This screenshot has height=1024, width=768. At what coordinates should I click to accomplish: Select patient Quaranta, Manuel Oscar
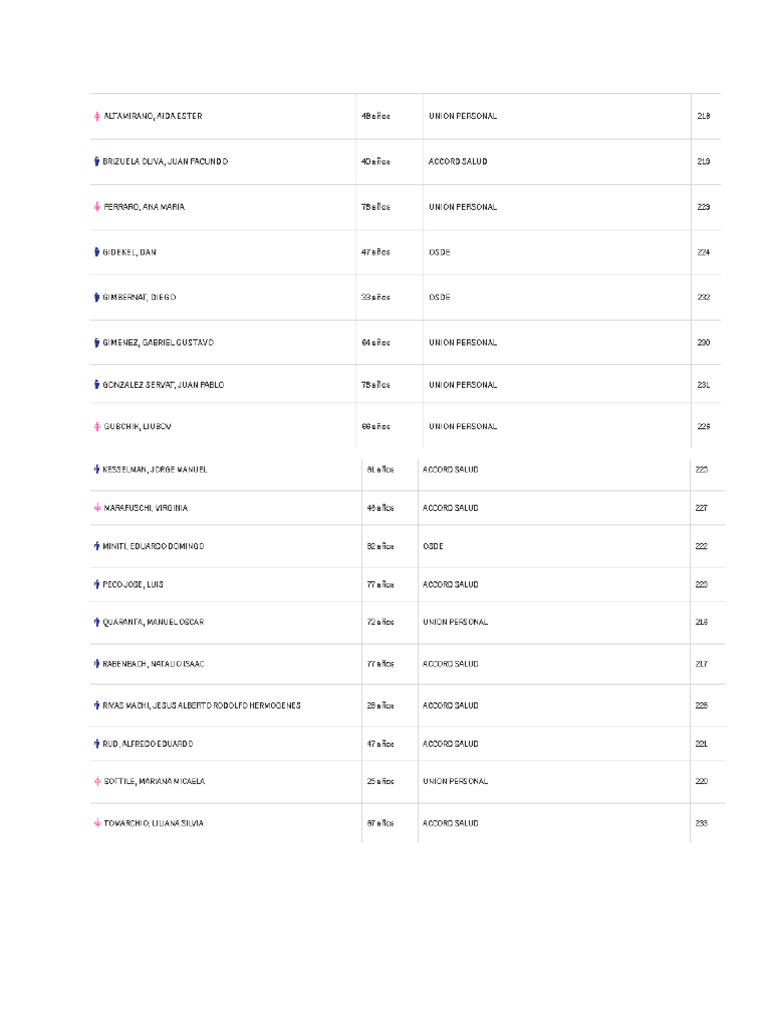[153, 622]
